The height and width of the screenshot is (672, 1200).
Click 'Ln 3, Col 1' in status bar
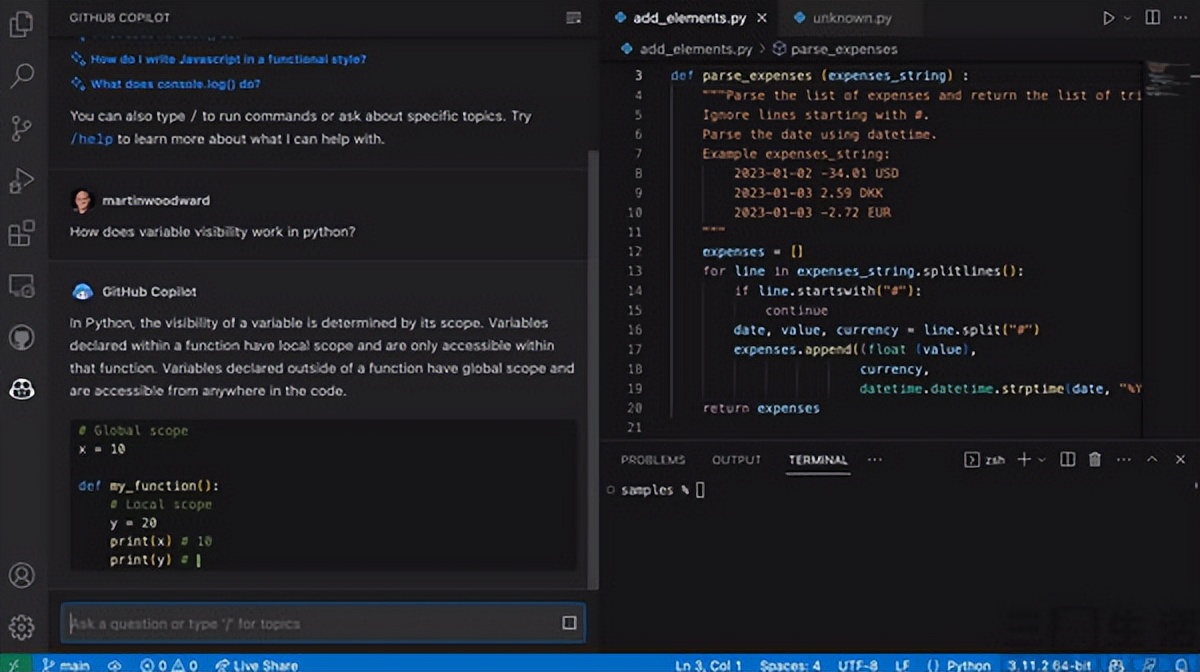709,664
